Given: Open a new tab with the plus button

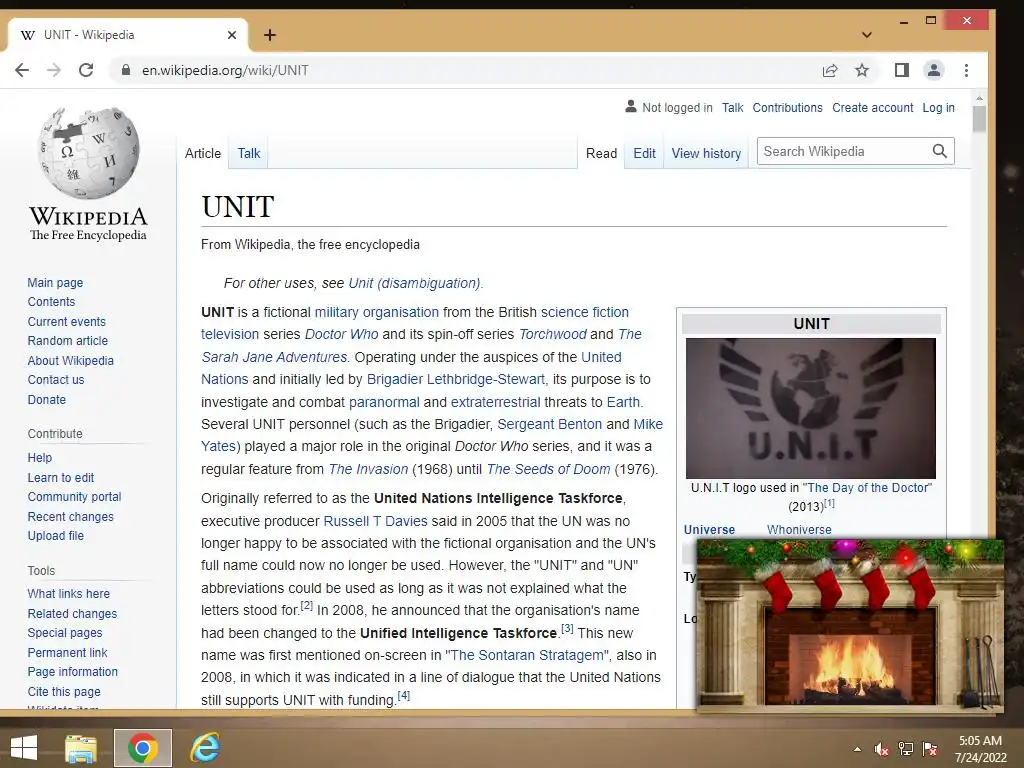Looking at the screenshot, I should 270,35.
